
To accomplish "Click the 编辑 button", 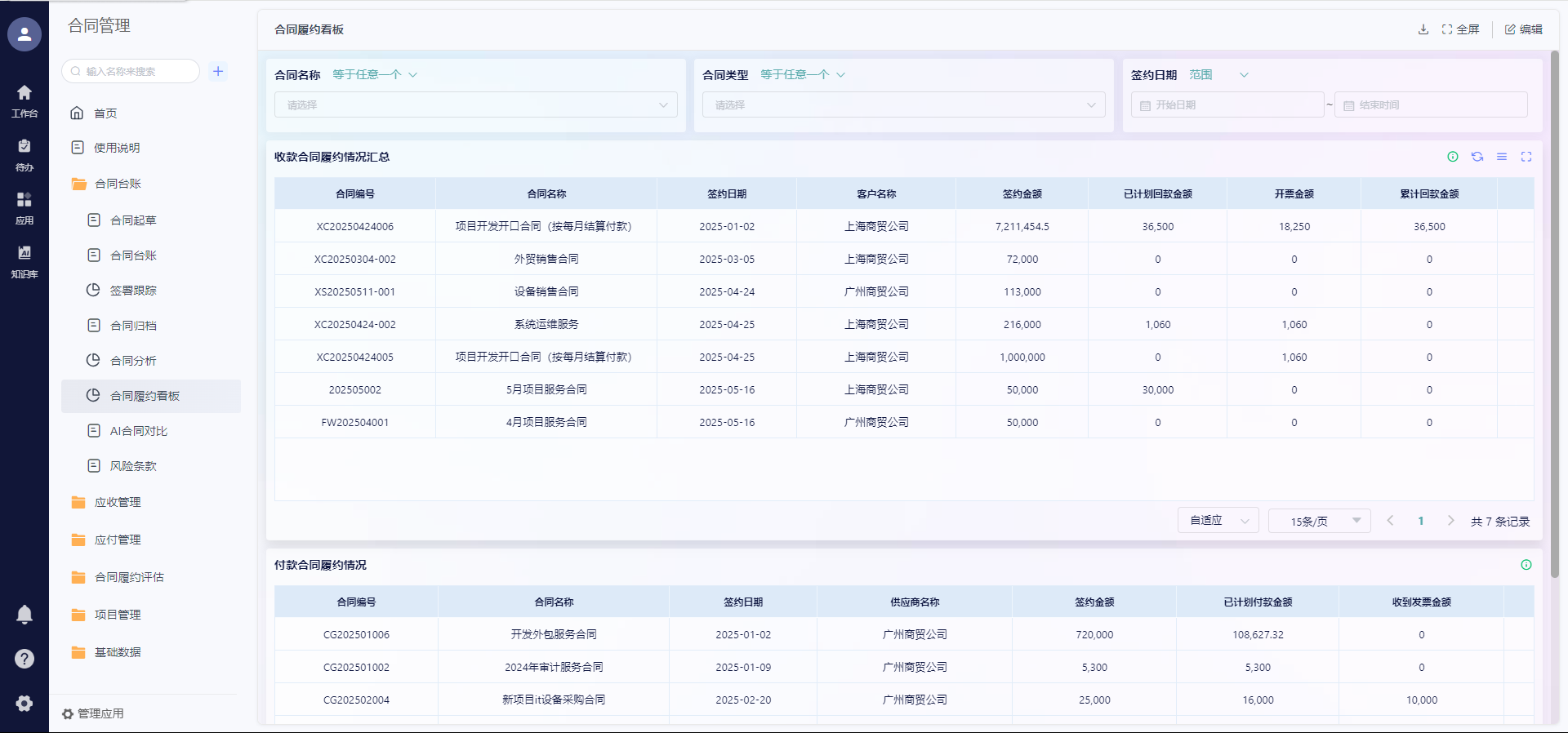I will click(1524, 29).
